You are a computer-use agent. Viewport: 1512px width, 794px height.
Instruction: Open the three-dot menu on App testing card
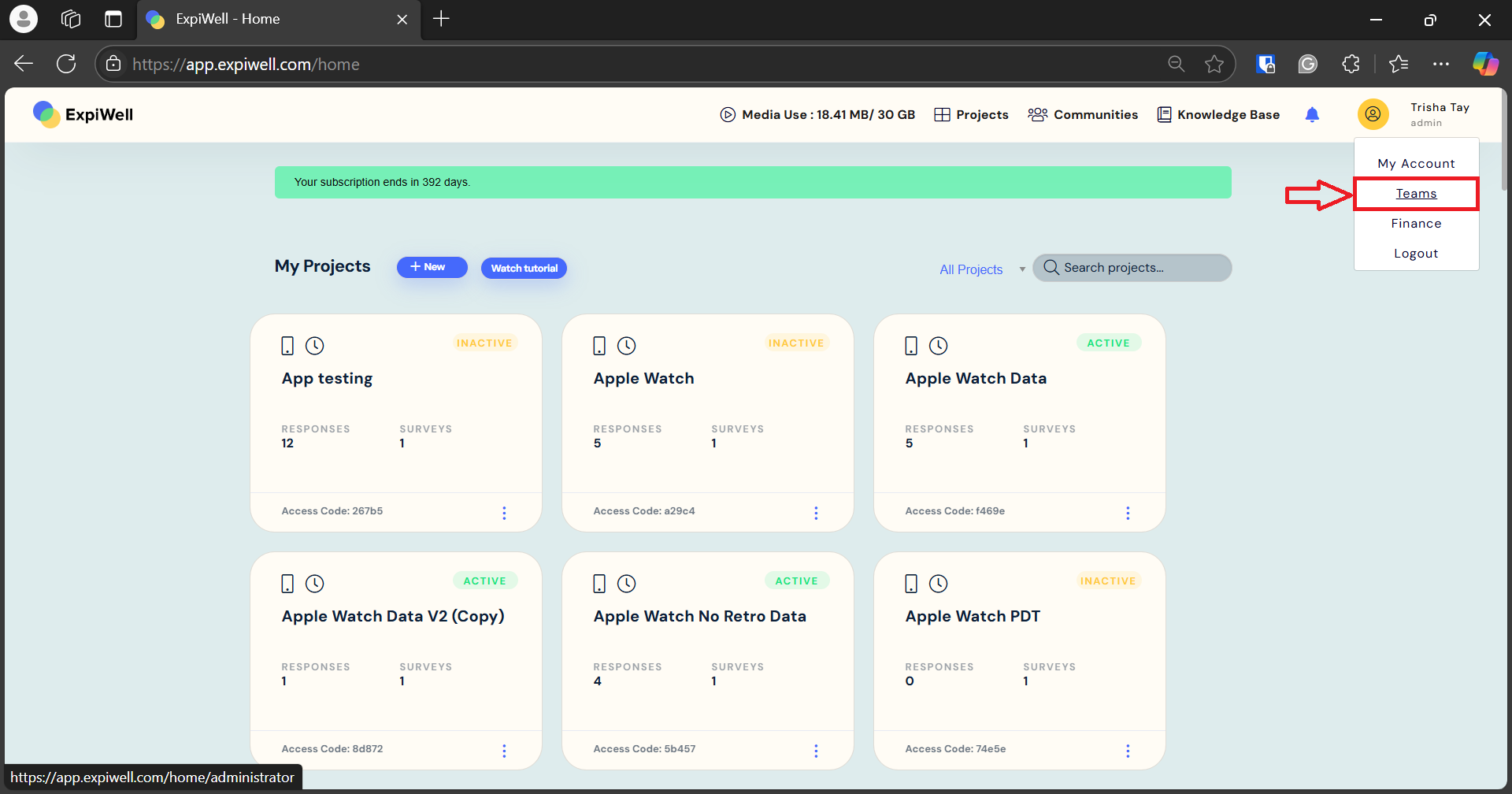coord(504,513)
